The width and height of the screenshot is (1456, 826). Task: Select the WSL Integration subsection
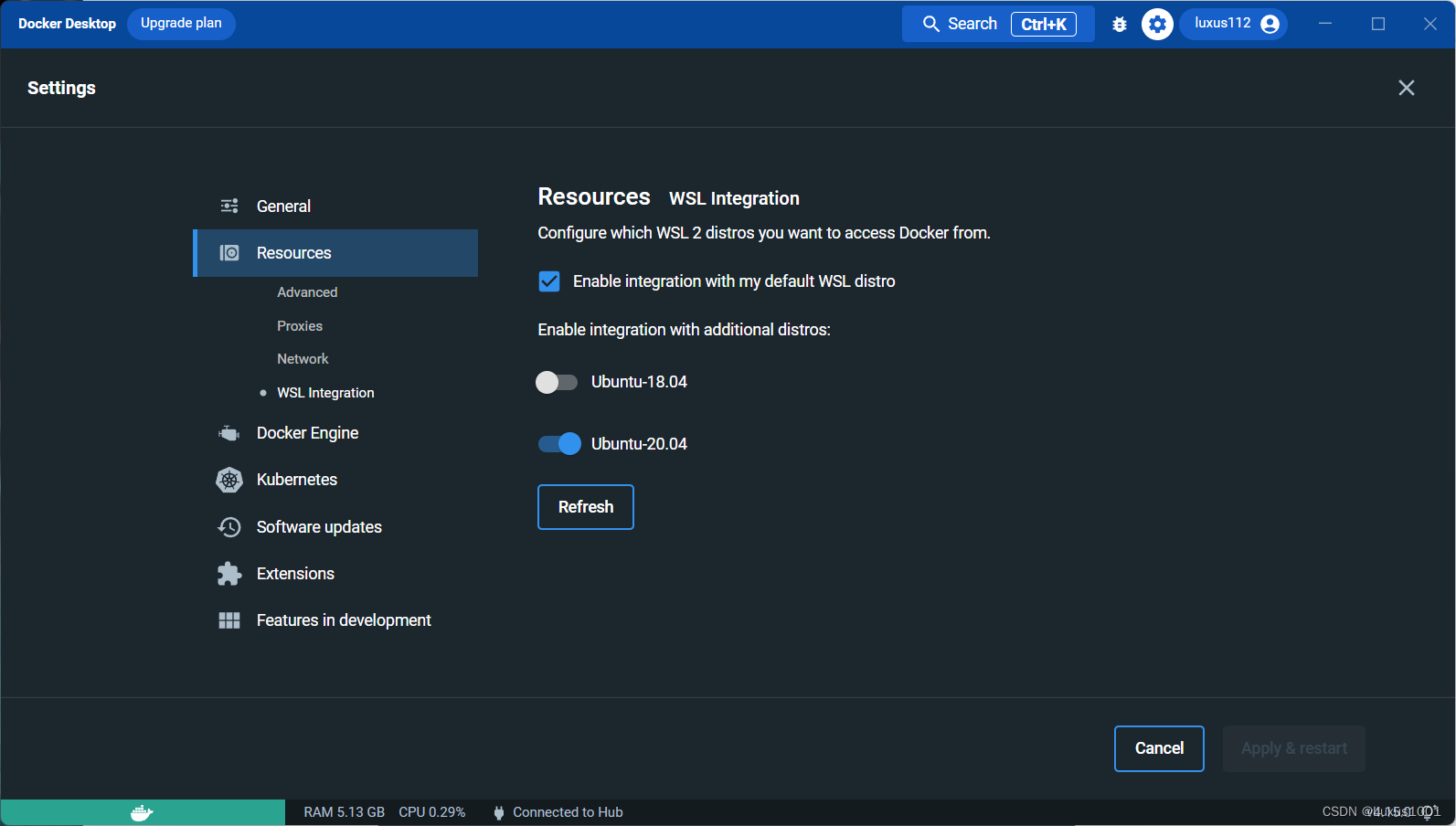tap(325, 393)
